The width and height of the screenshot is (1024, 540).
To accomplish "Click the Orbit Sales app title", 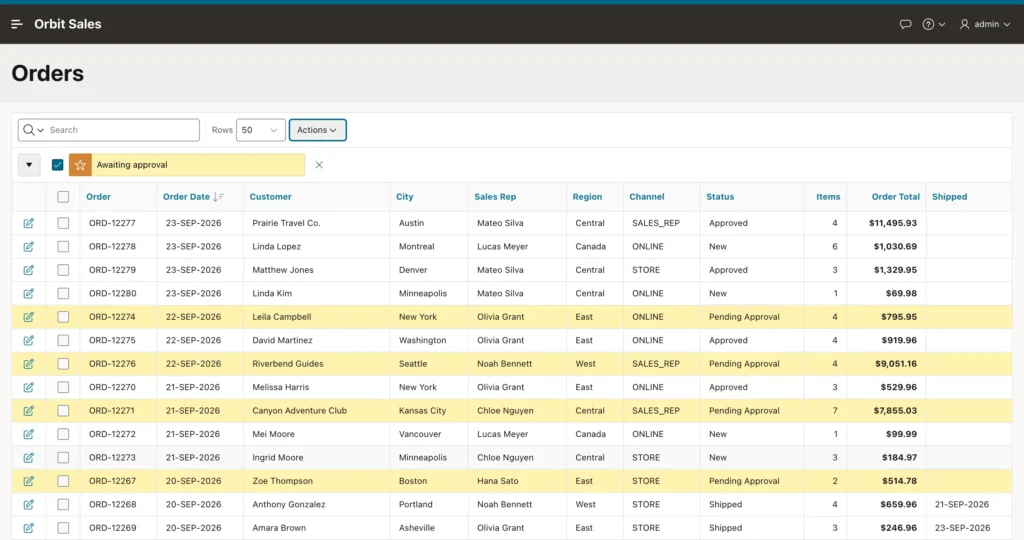I will [x=68, y=24].
